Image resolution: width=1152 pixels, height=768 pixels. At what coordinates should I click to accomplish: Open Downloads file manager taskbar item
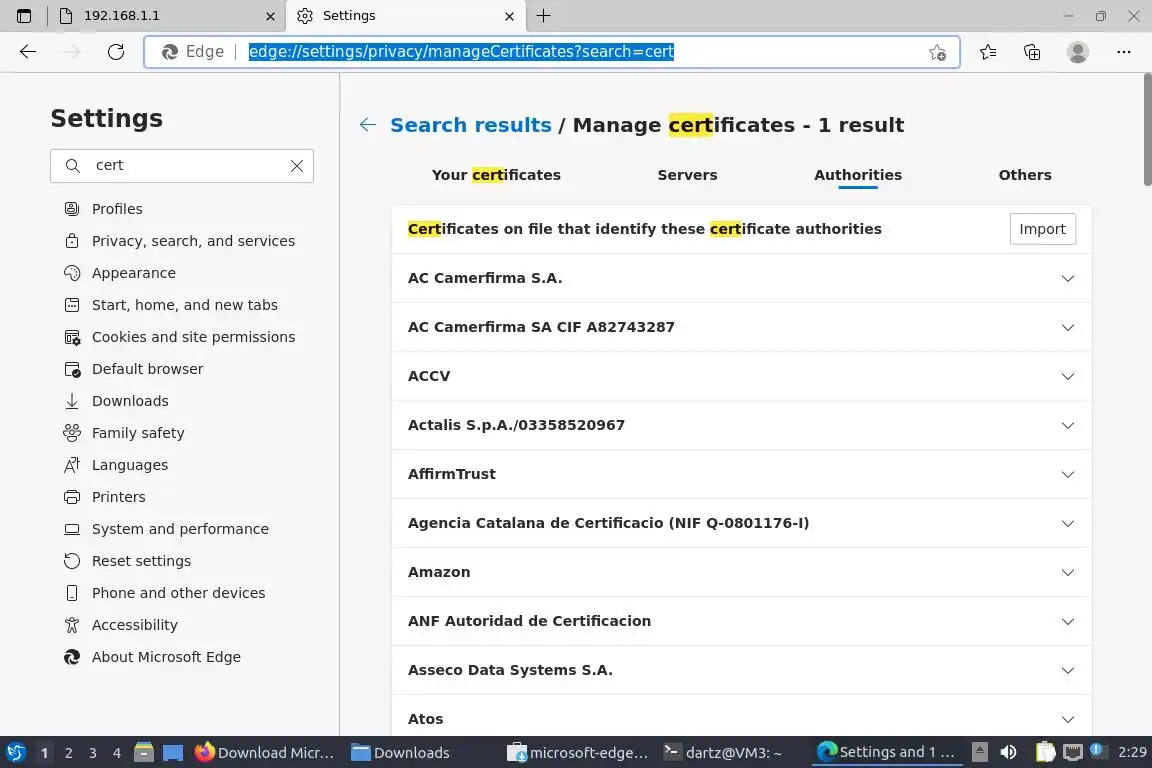coord(400,752)
